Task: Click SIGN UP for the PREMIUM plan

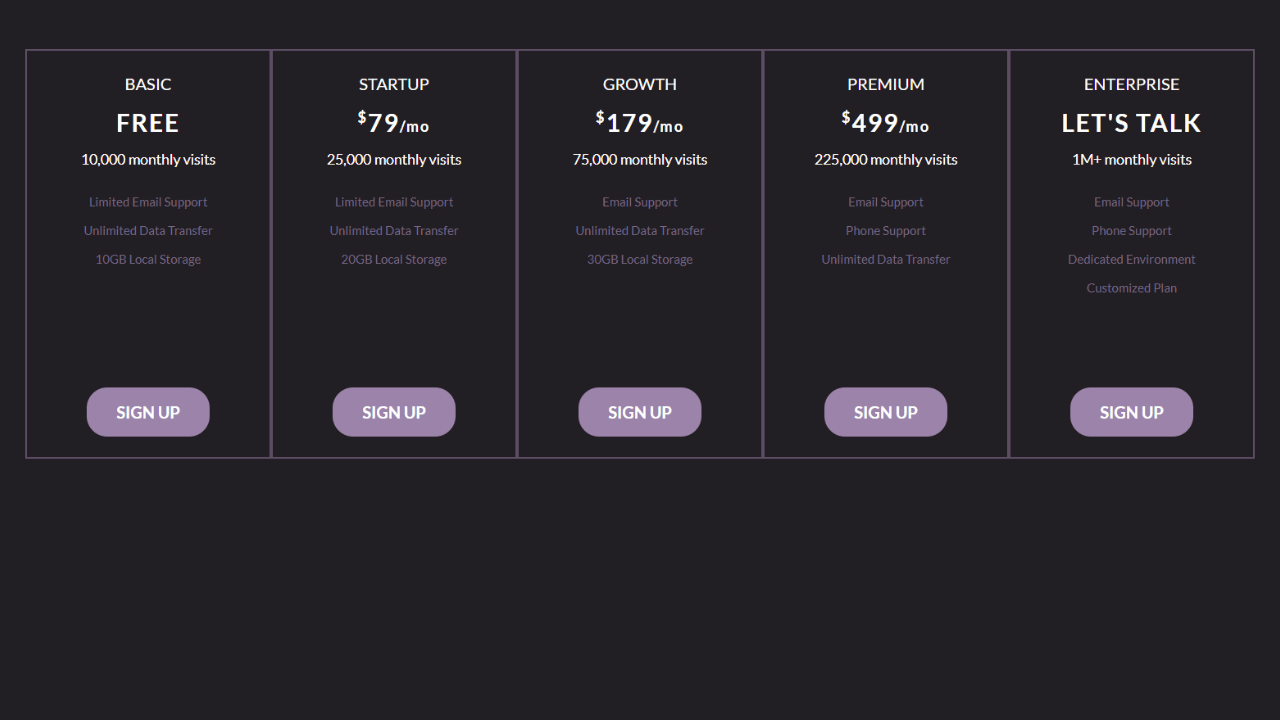Action: pyautogui.click(x=886, y=411)
